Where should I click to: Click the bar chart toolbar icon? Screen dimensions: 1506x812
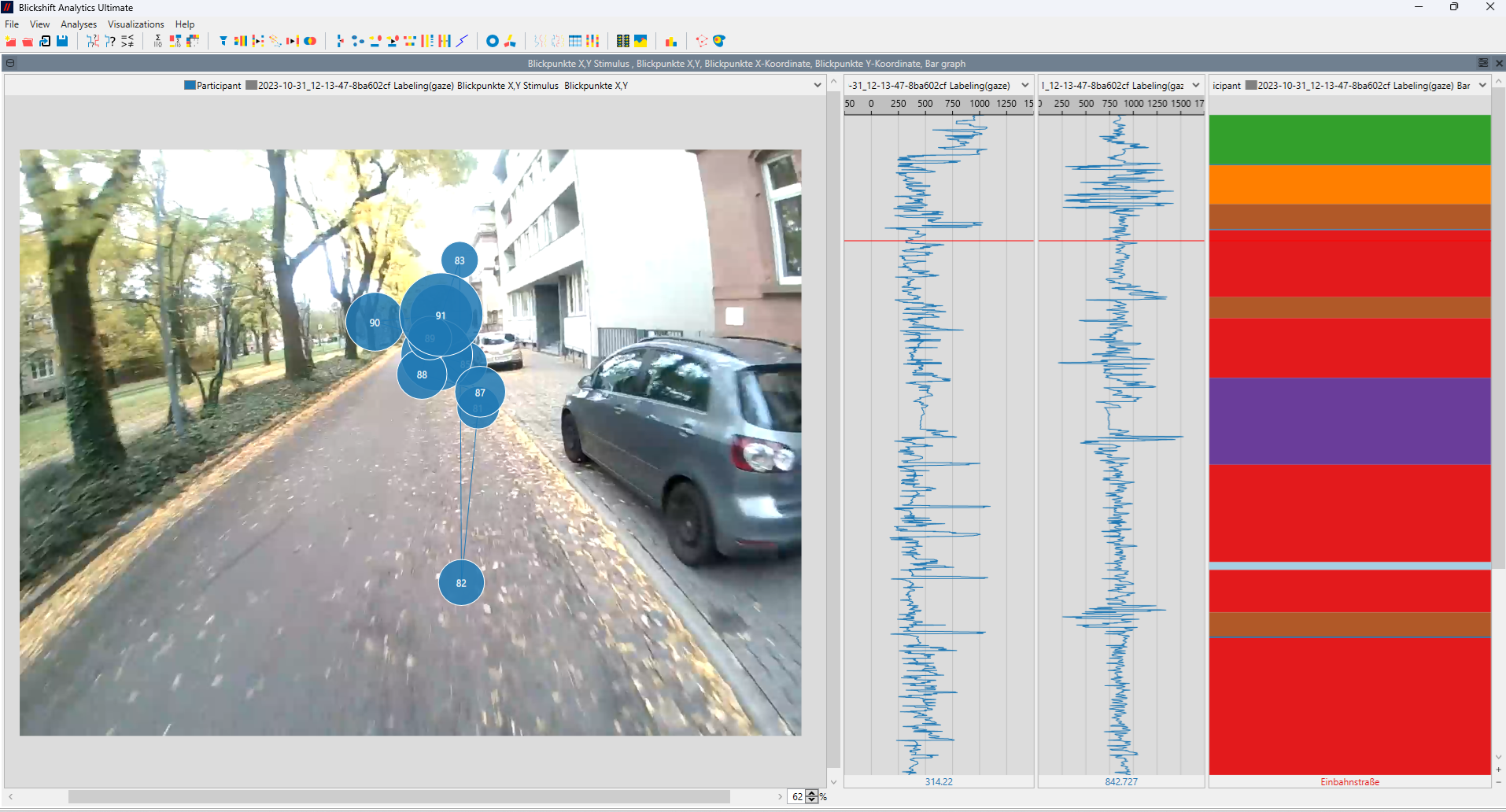[x=670, y=41]
